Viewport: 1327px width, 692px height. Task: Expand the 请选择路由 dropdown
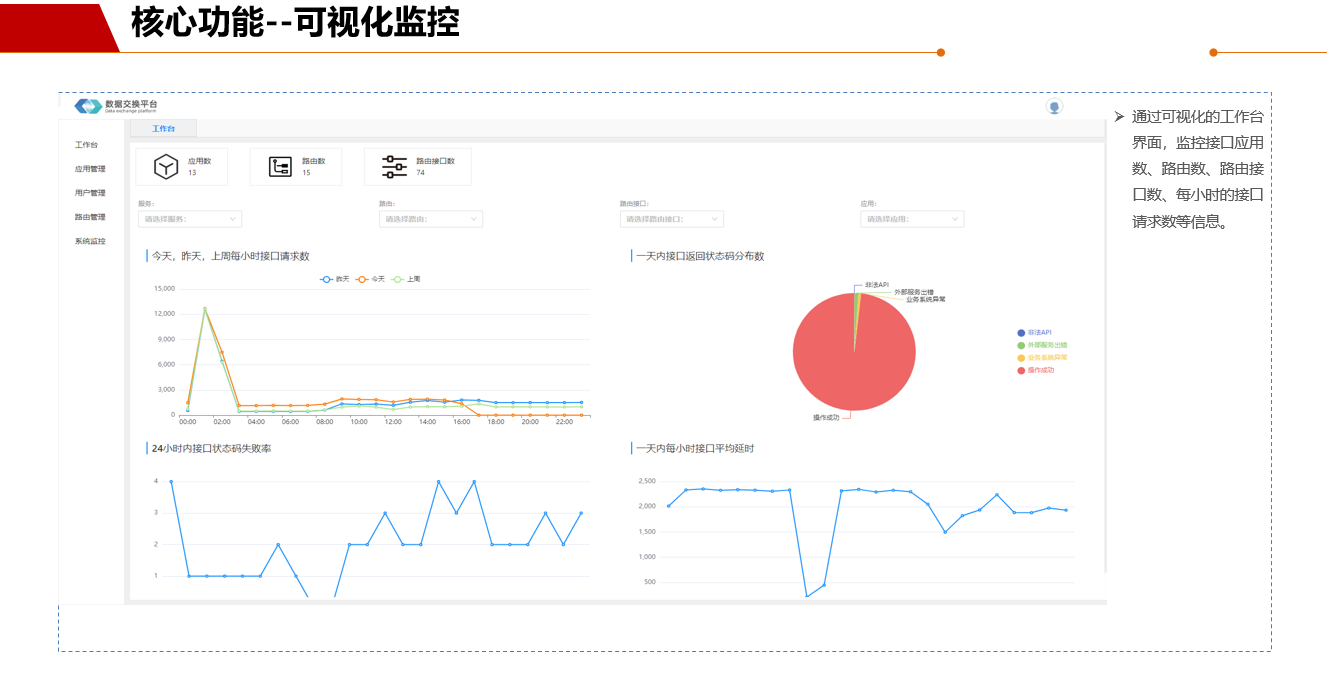(x=430, y=219)
